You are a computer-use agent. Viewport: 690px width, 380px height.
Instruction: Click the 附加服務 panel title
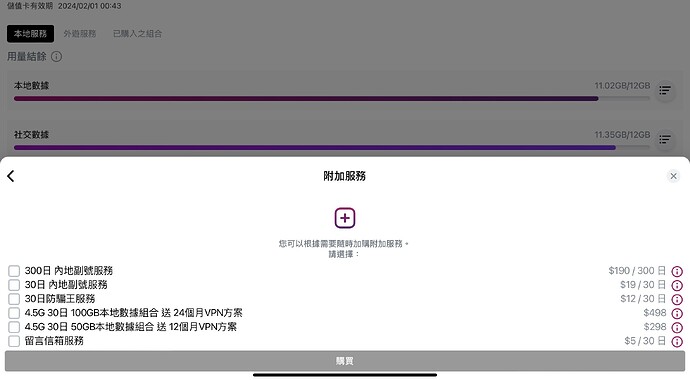point(345,176)
